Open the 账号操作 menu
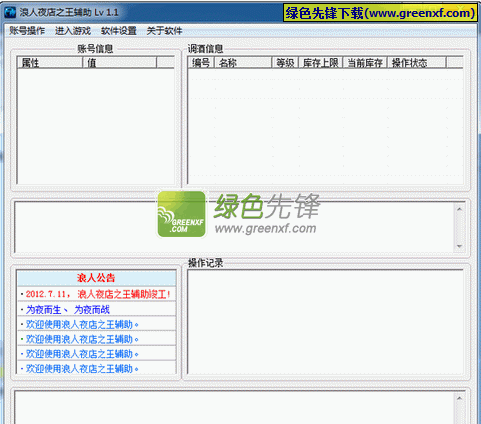The height and width of the screenshot is (424, 481). (27, 31)
